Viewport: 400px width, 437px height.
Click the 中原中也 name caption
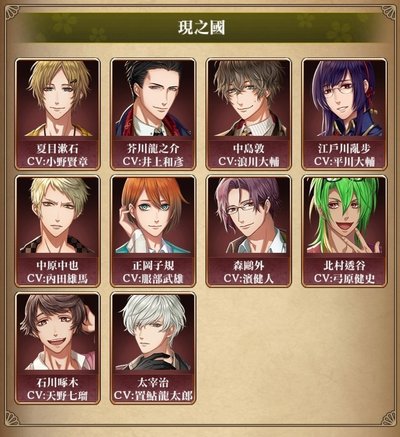[58, 265]
